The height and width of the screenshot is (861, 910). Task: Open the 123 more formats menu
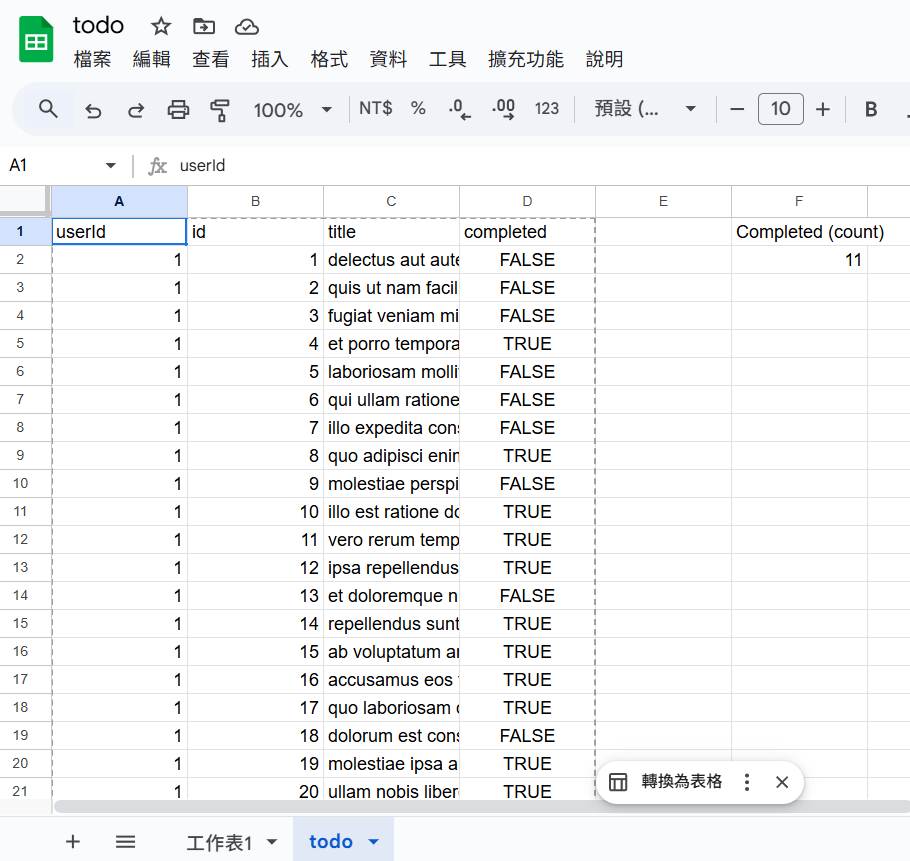pos(546,108)
